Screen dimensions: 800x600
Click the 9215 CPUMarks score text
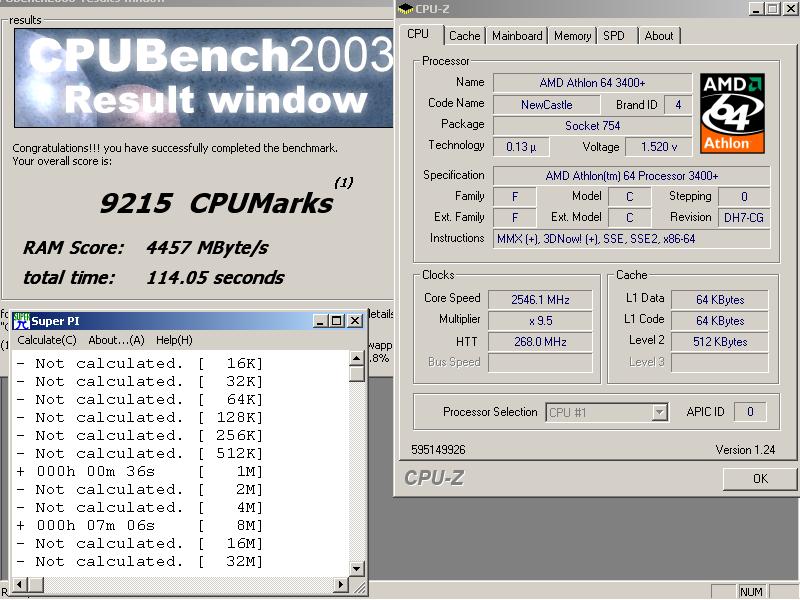coord(216,203)
